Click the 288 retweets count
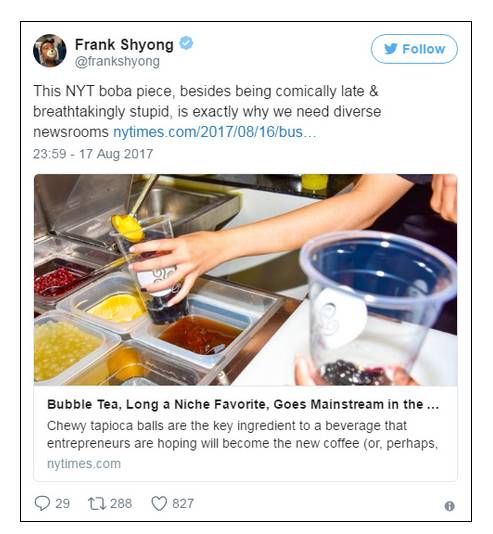493x534 pixels. (x=121, y=504)
